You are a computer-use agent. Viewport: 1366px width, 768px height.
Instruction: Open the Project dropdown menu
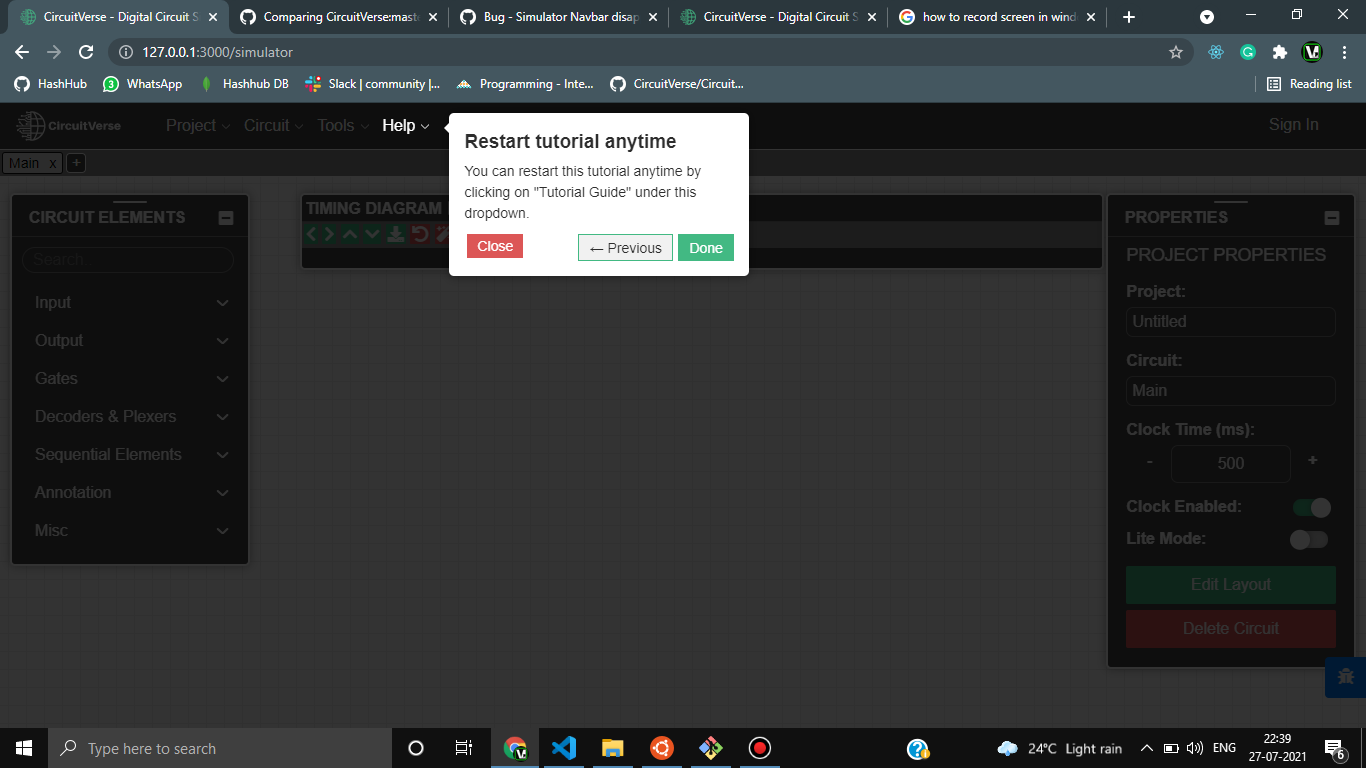(x=197, y=125)
